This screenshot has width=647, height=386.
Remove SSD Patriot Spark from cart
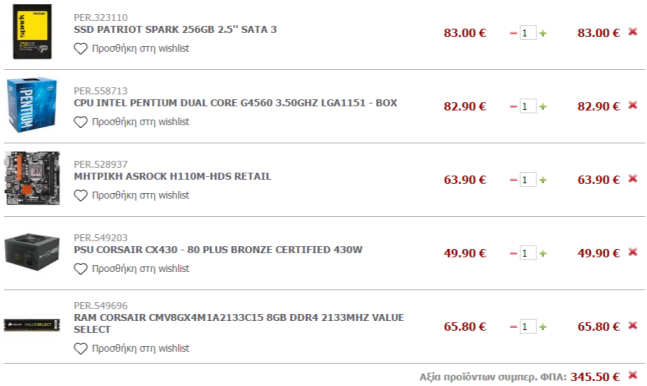pyautogui.click(x=633, y=32)
